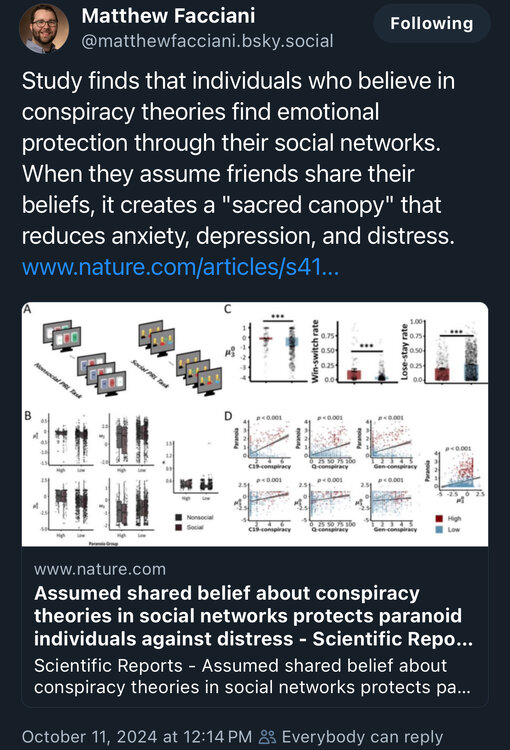Click the October 11, 2024 timestamp
The width and height of the screenshot is (510, 750).
(x=137, y=737)
